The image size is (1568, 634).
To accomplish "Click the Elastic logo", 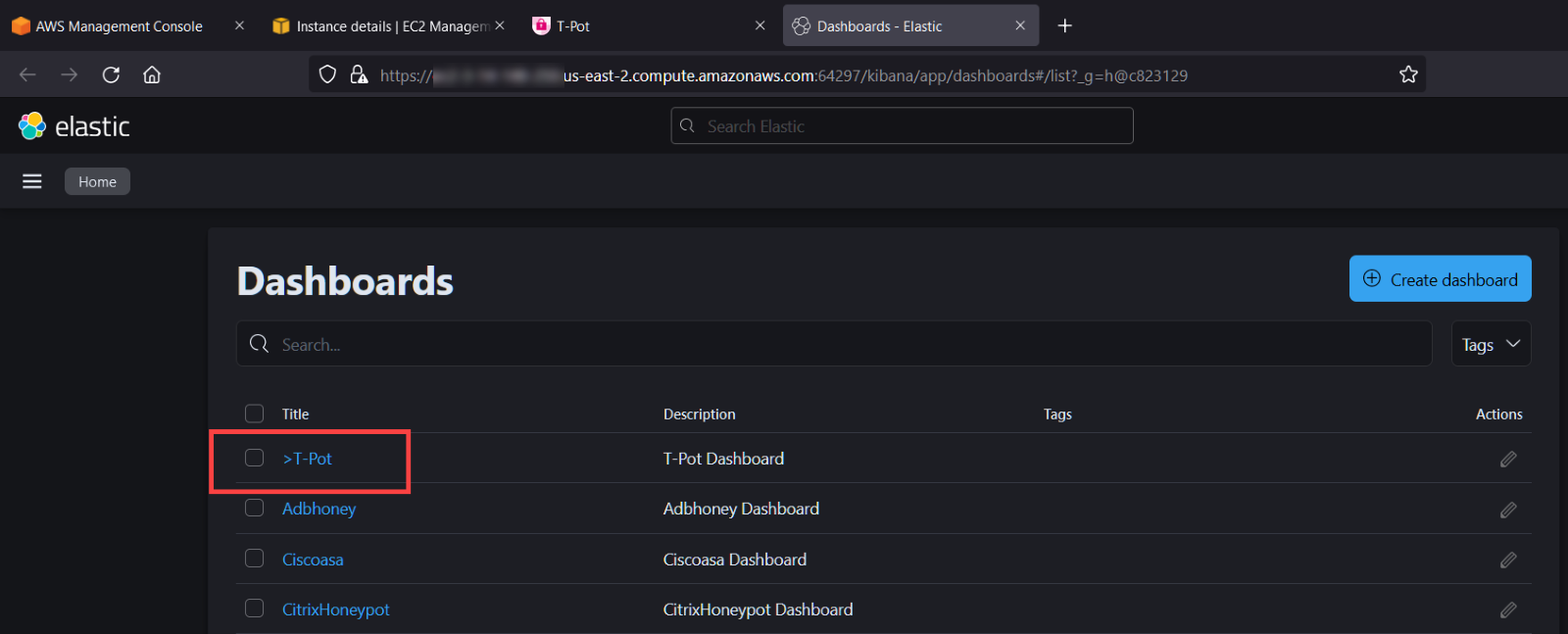I will (74, 126).
